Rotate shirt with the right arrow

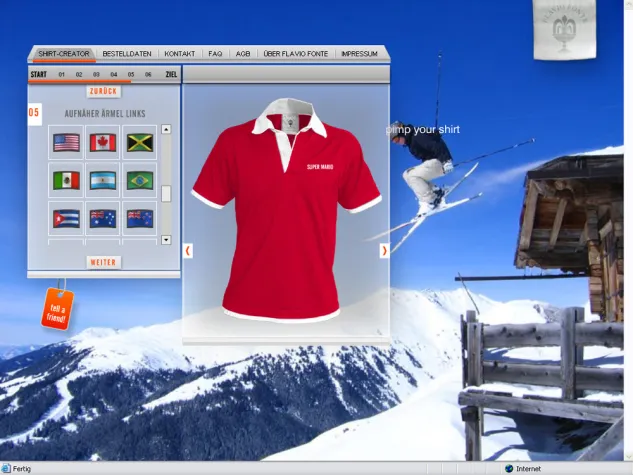(384, 250)
